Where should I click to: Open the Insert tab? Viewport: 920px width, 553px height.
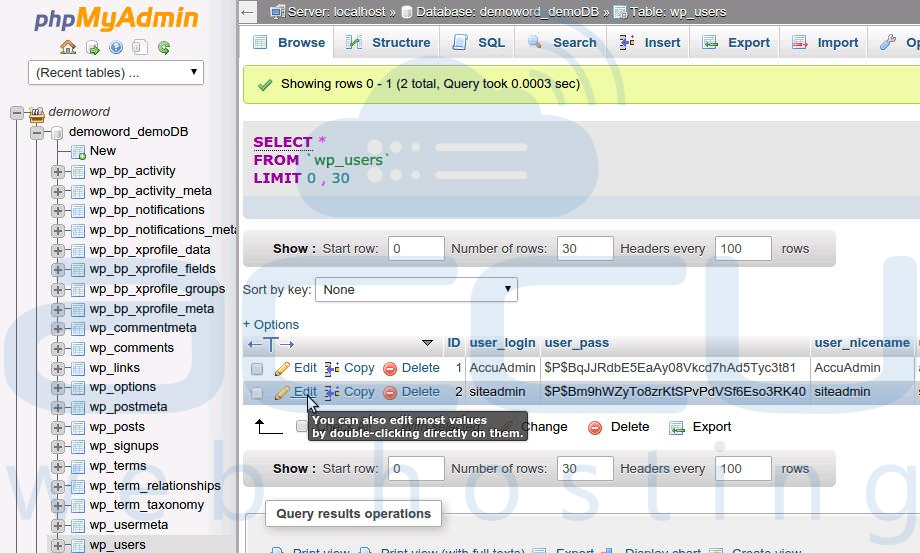point(650,43)
